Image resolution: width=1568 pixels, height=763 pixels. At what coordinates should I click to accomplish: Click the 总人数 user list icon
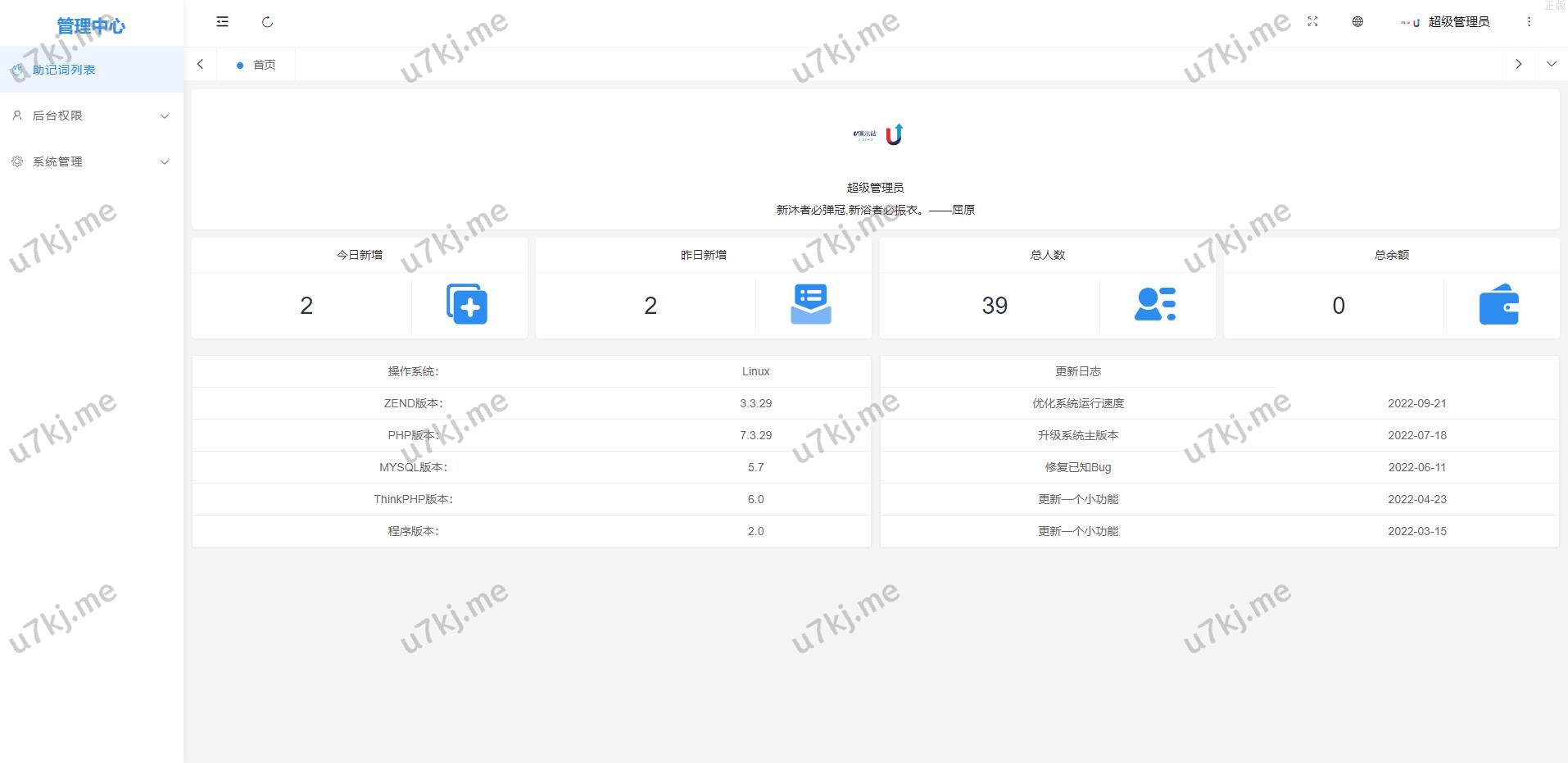coord(1155,304)
